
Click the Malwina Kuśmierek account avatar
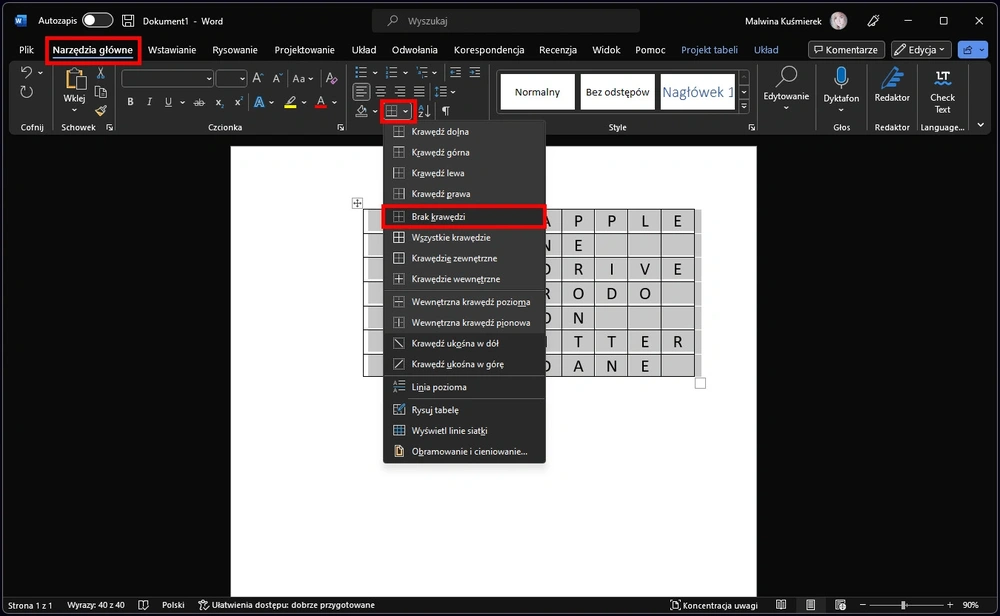[x=839, y=21]
